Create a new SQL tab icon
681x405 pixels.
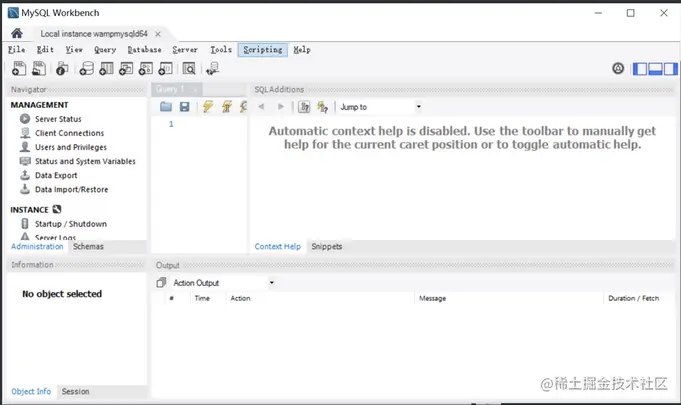19,69
